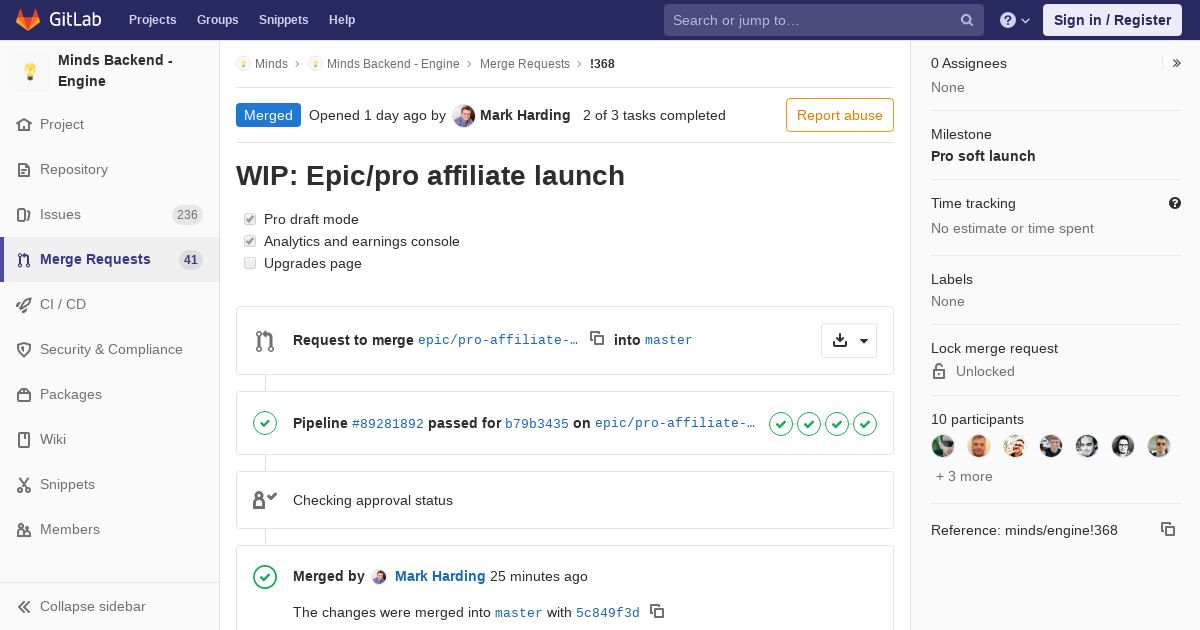Click the GitLab fox logo
Image resolution: width=1200 pixels, height=630 pixels.
coord(28,19)
